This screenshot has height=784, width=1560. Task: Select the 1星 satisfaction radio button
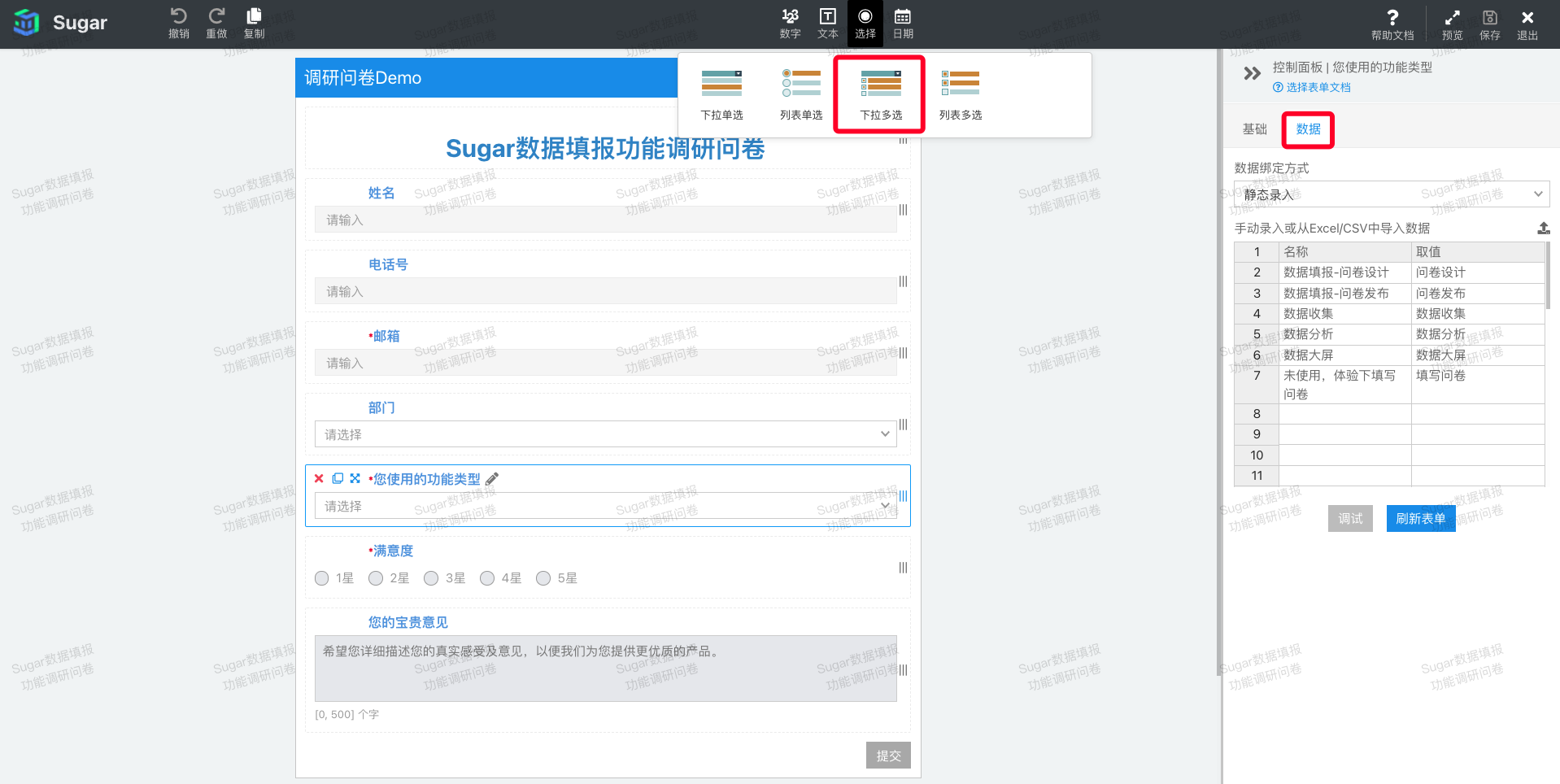pos(322,578)
